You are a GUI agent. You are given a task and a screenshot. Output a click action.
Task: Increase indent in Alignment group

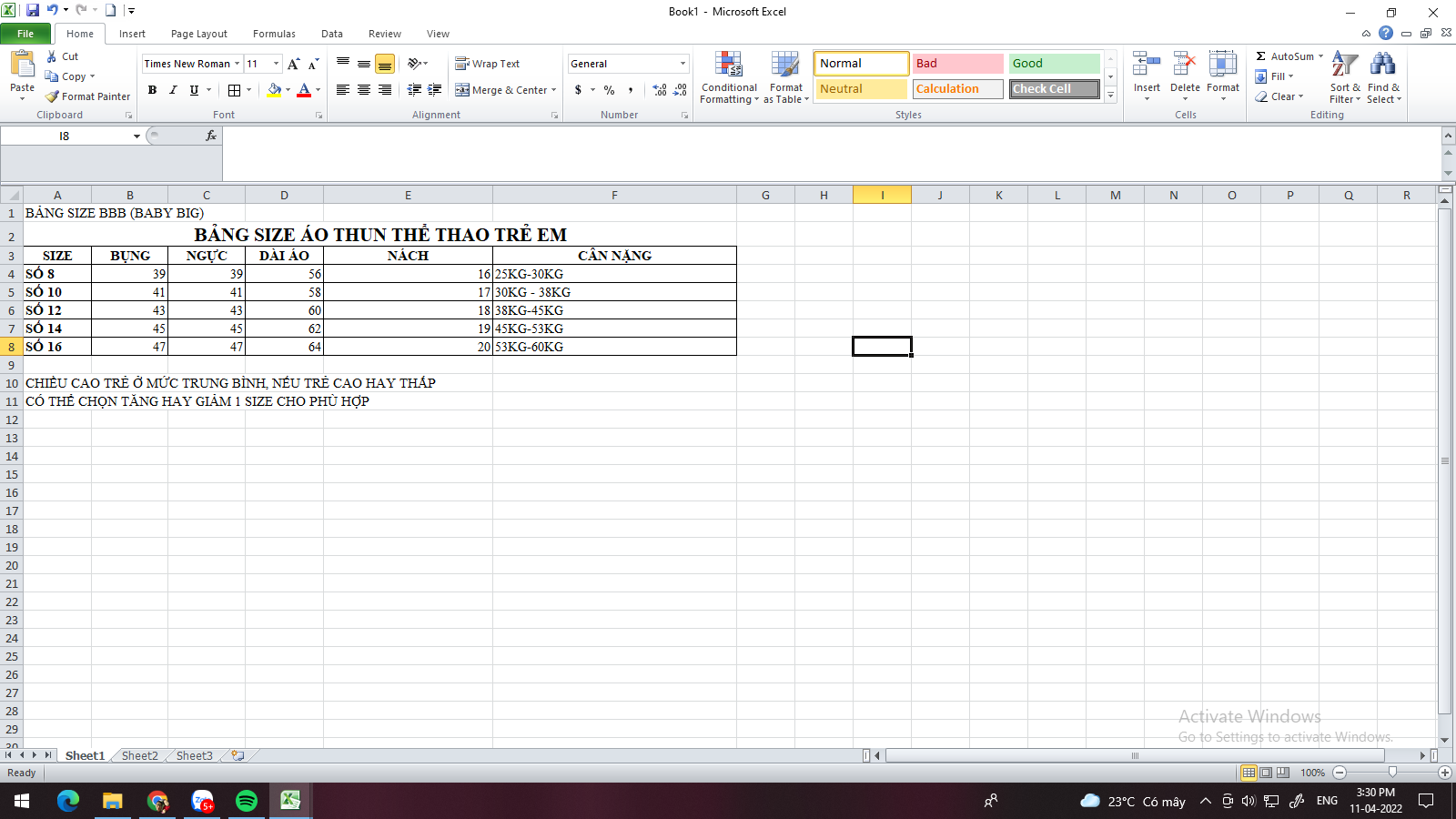point(435,90)
